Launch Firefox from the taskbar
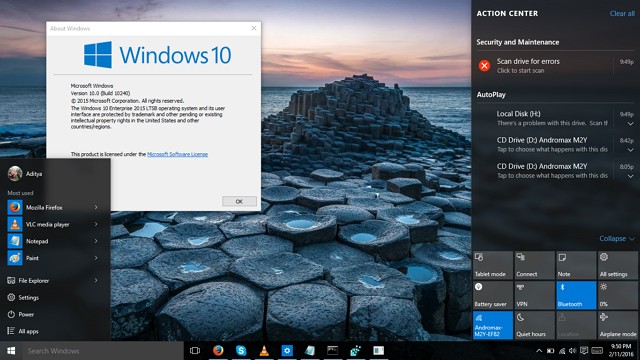Viewport: 640px width, 360px height. 218,351
